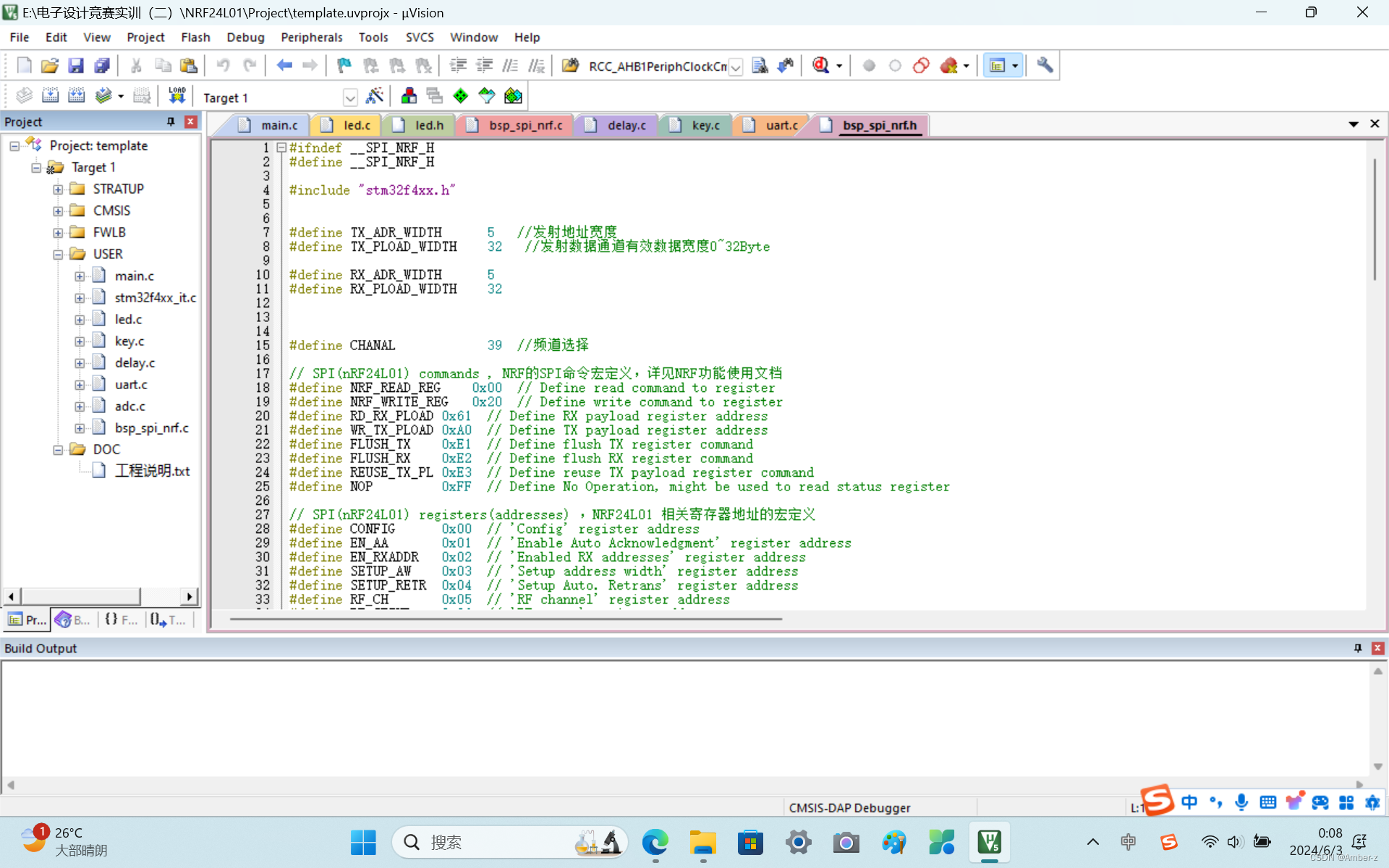Select delay.c in project tree
Viewport: 1389px width, 868px height.
pos(135,363)
